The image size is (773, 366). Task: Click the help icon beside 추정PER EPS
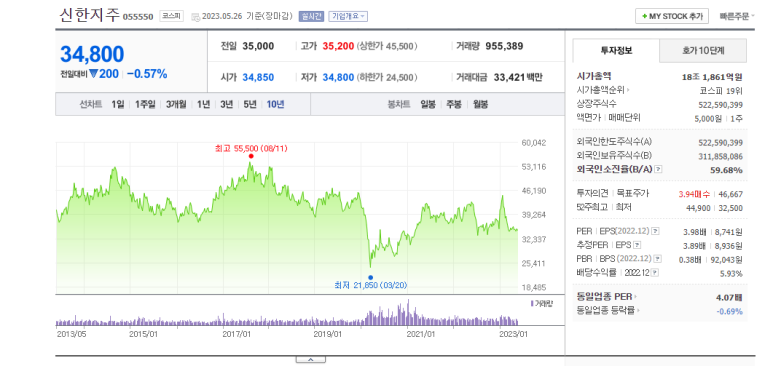tap(637, 245)
